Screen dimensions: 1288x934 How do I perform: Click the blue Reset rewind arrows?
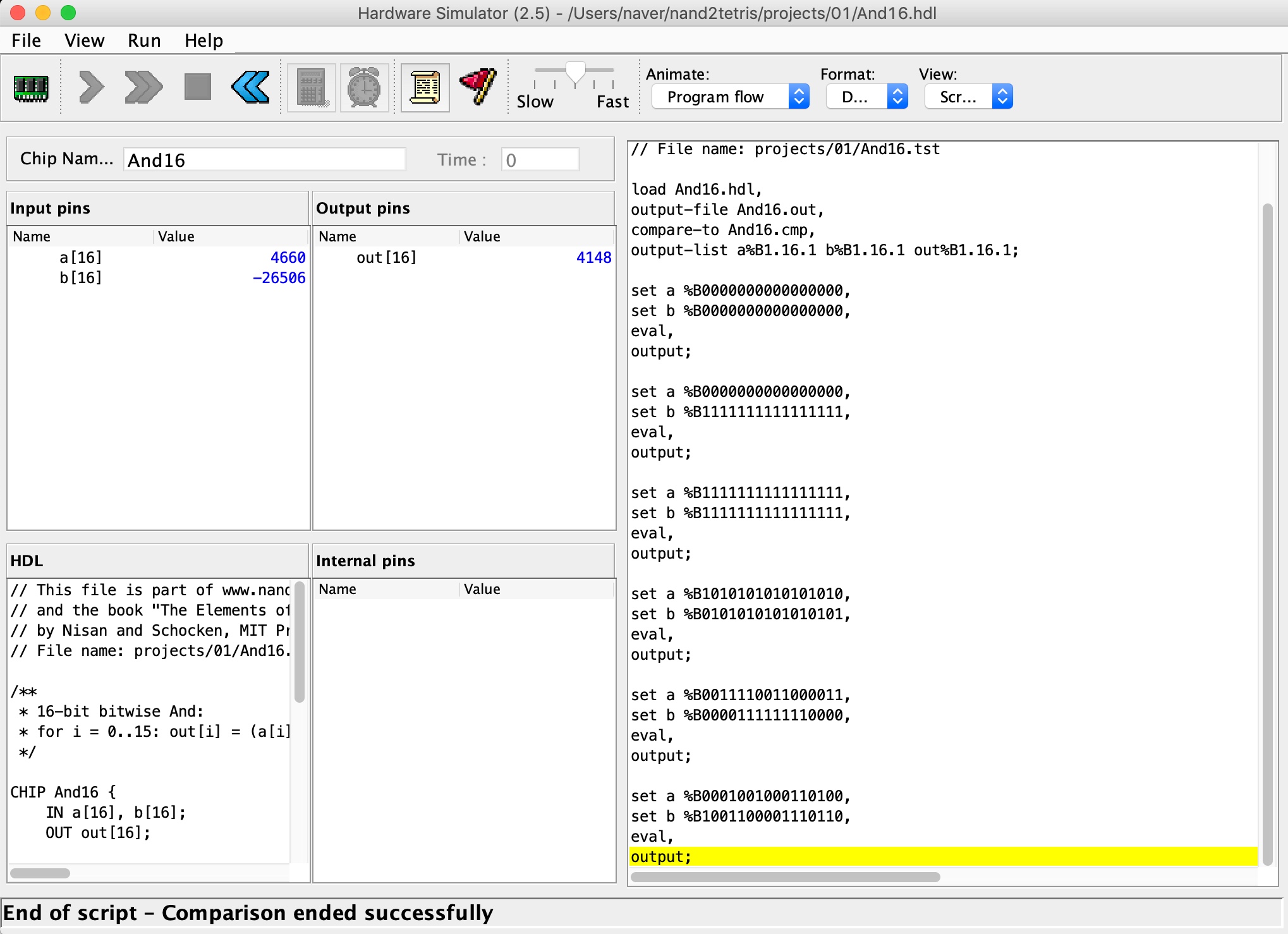250,87
